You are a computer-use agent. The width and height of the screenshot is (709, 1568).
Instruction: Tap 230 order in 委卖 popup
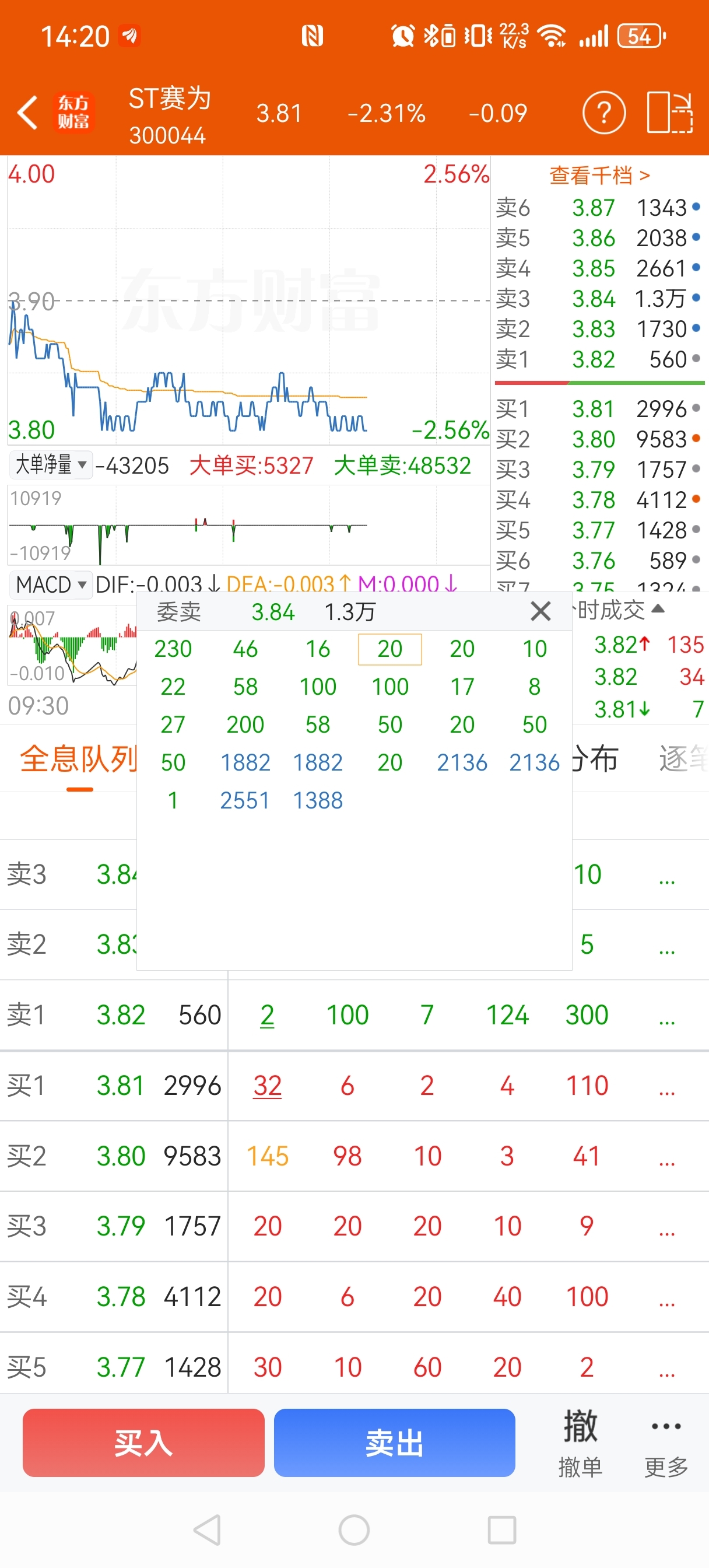pyautogui.click(x=173, y=649)
